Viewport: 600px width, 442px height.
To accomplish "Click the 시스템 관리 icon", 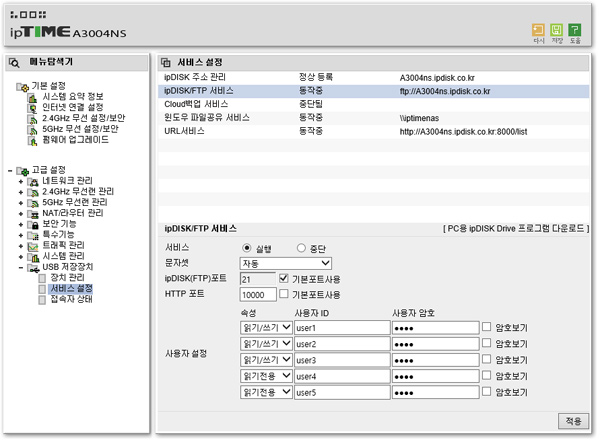I will click(33, 257).
